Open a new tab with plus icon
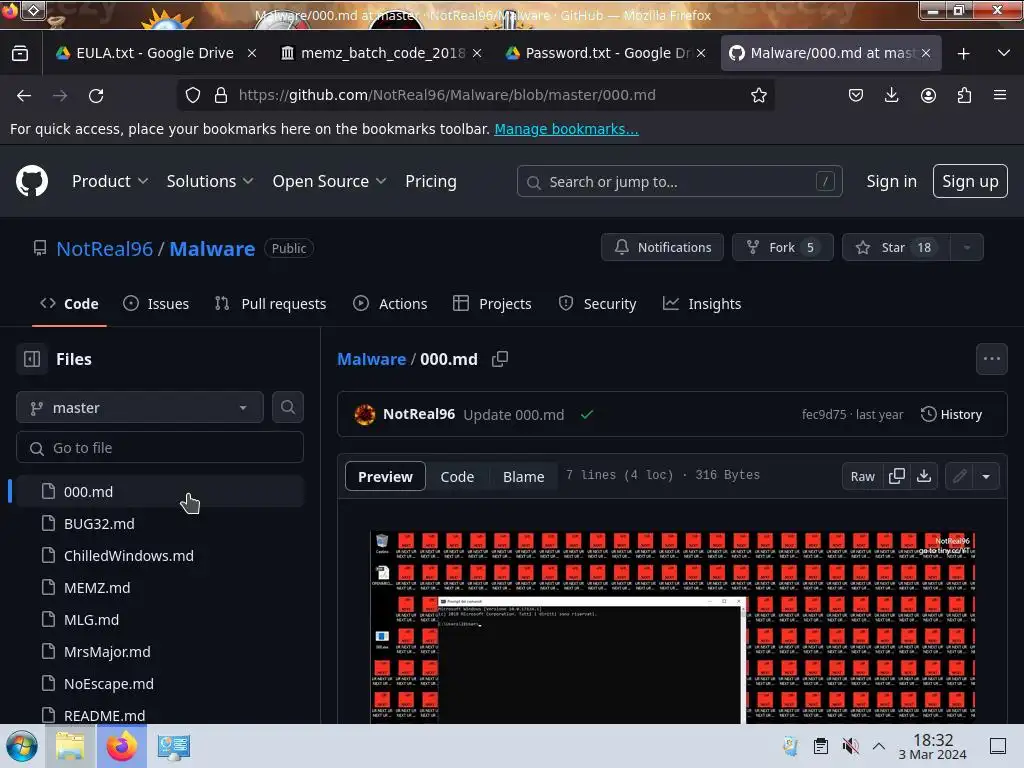This screenshot has height=768, width=1024. tap(963, 54)
